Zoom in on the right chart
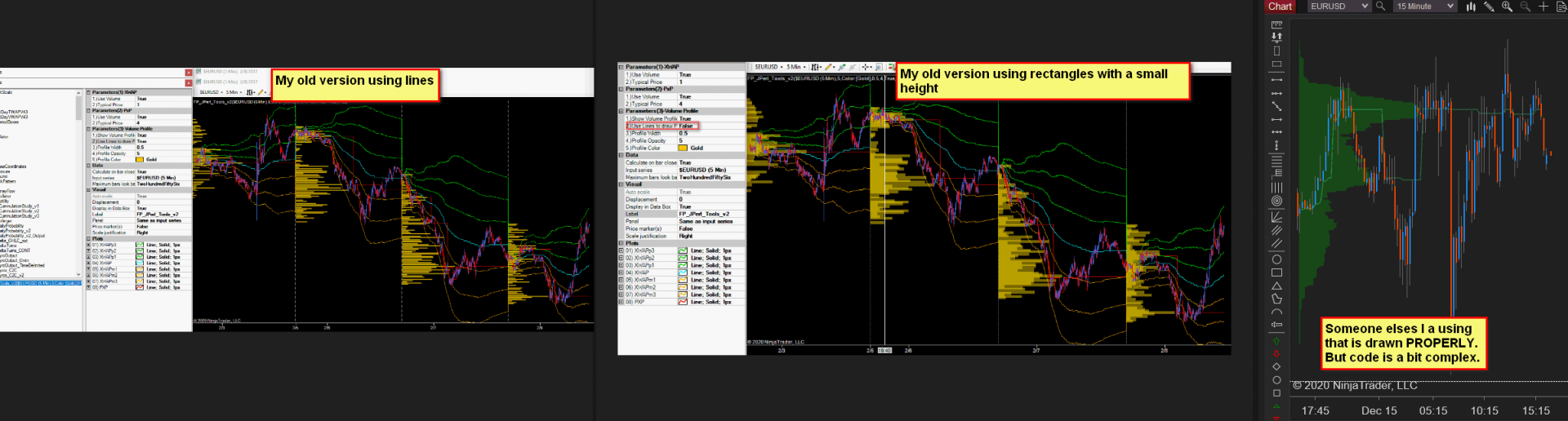This screenshot has height=421, width=1568. 1507,6
